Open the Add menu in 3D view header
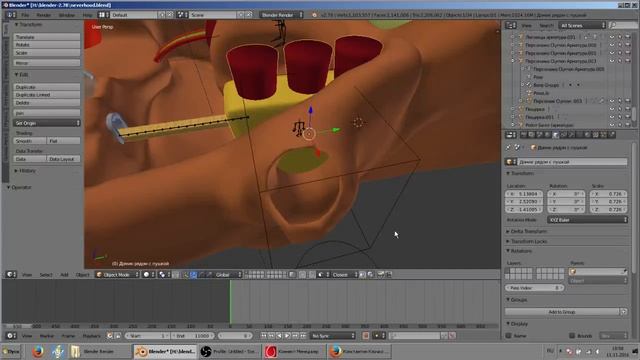 coord(64,275)
